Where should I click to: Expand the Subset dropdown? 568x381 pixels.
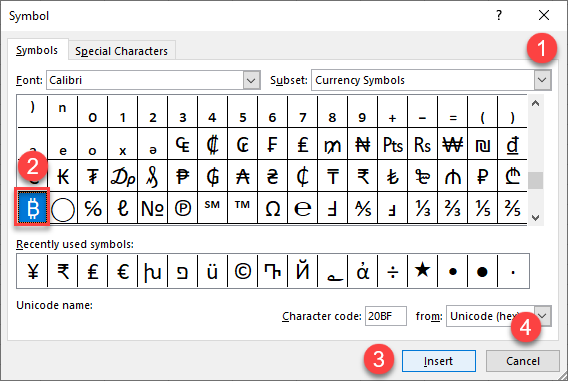coord(542,80)
